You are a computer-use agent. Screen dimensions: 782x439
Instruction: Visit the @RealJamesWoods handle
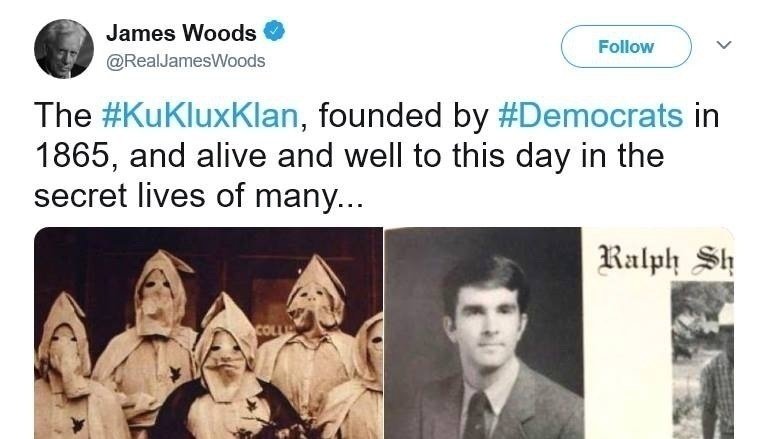coord(186,61)
